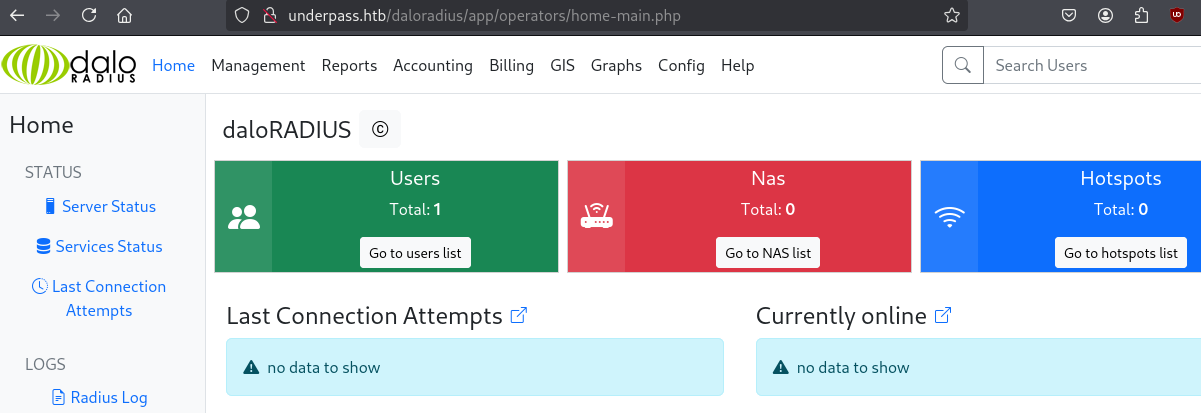The width and height of the screenshot is (1201, 413).
Task: Bookmark this page with star icon
Action: [x=952, y=16]
